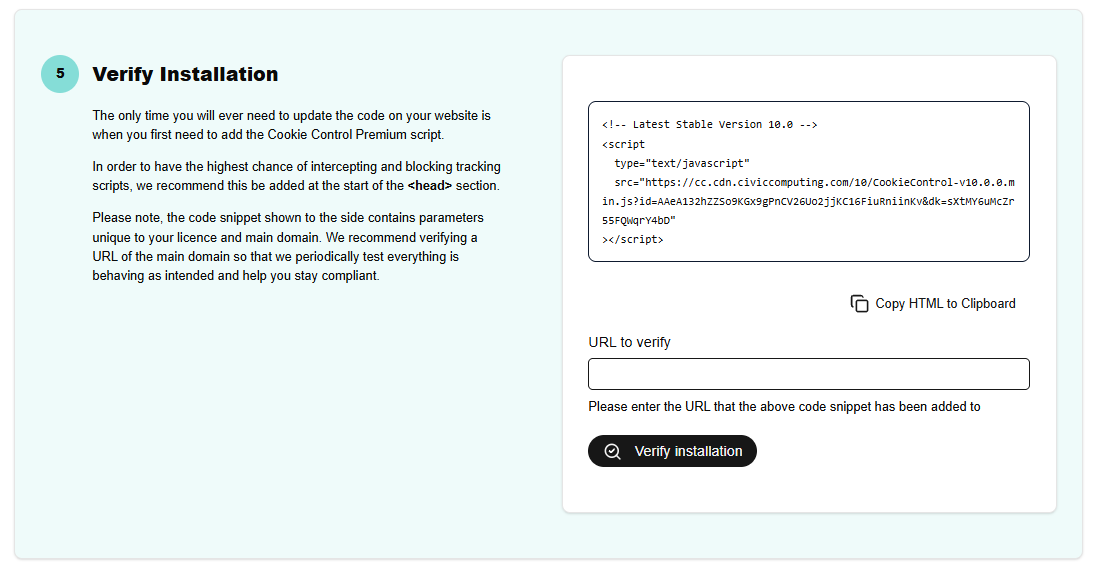Click the Verify installation button
Image resolution: width=1097 pixels, height=577 pixels.
coord(672,451)
